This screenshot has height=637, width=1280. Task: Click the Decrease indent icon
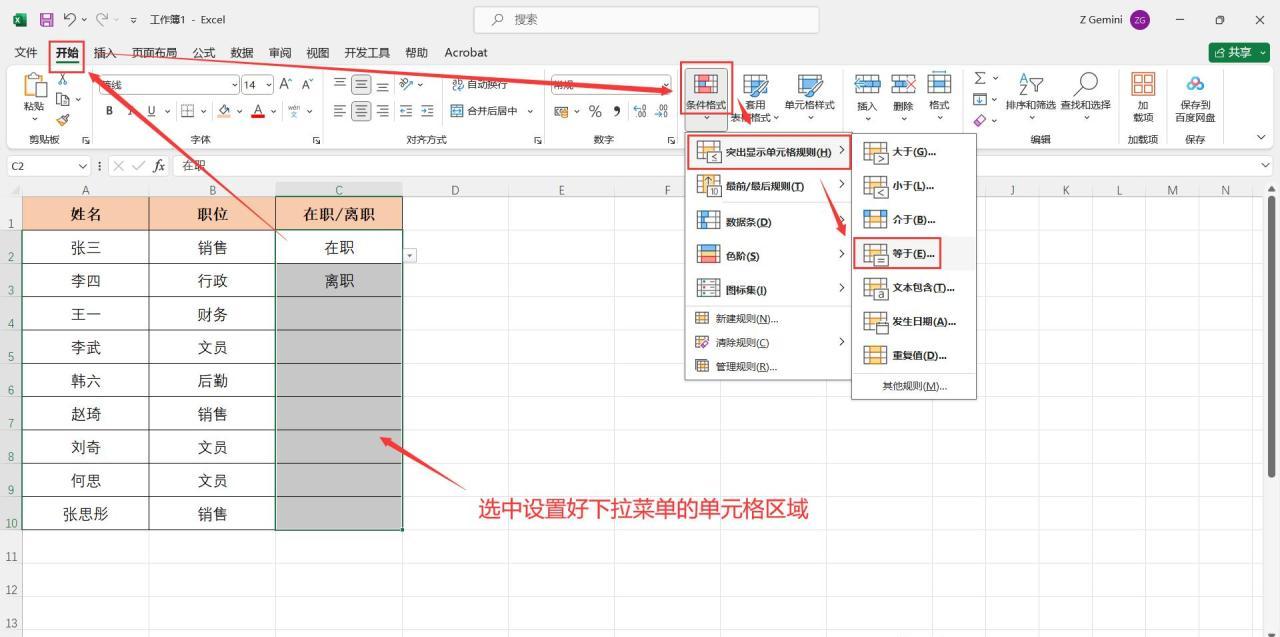tap(407, 111)
